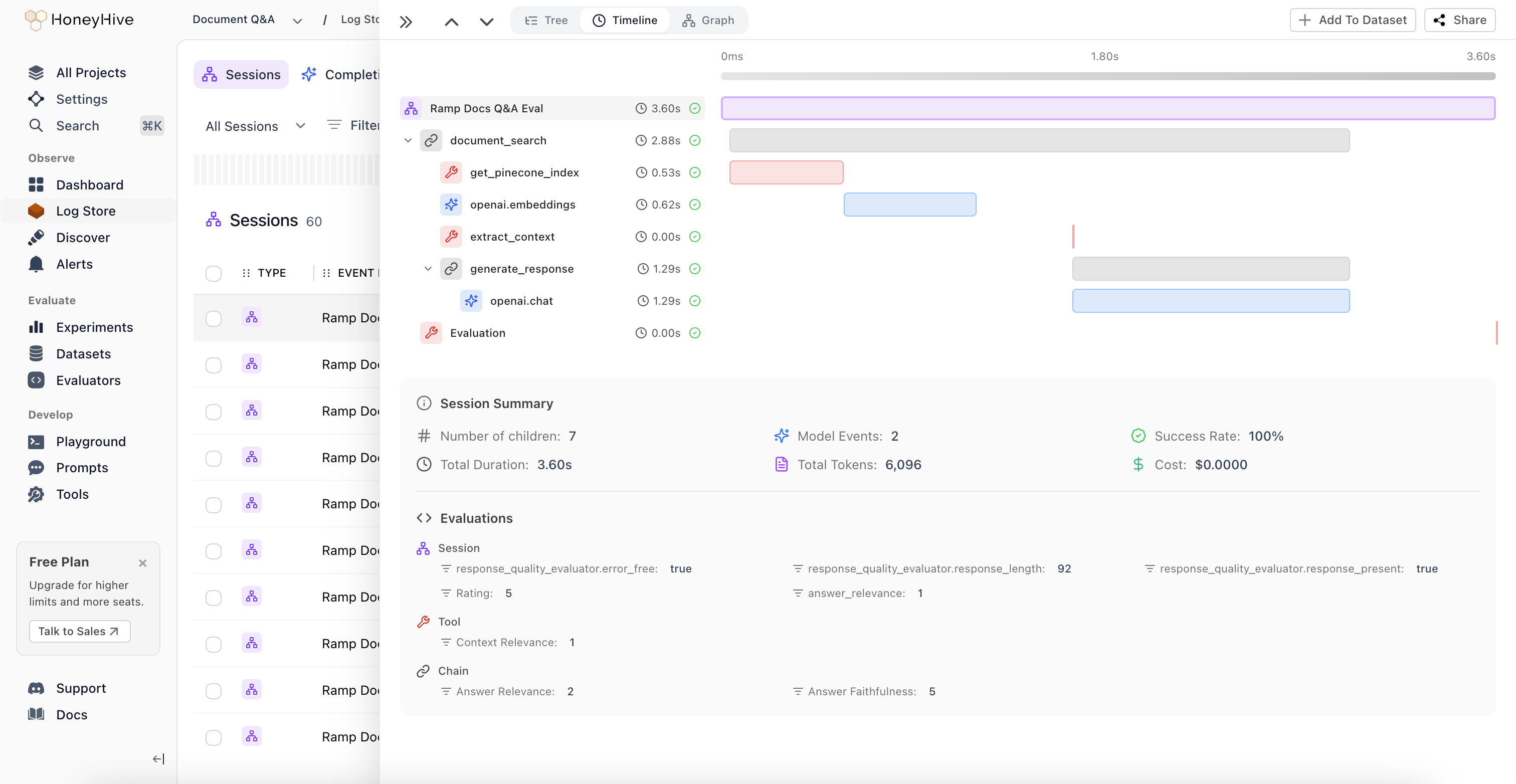Switch to the Graph view tab

click(x=708, y=21)
